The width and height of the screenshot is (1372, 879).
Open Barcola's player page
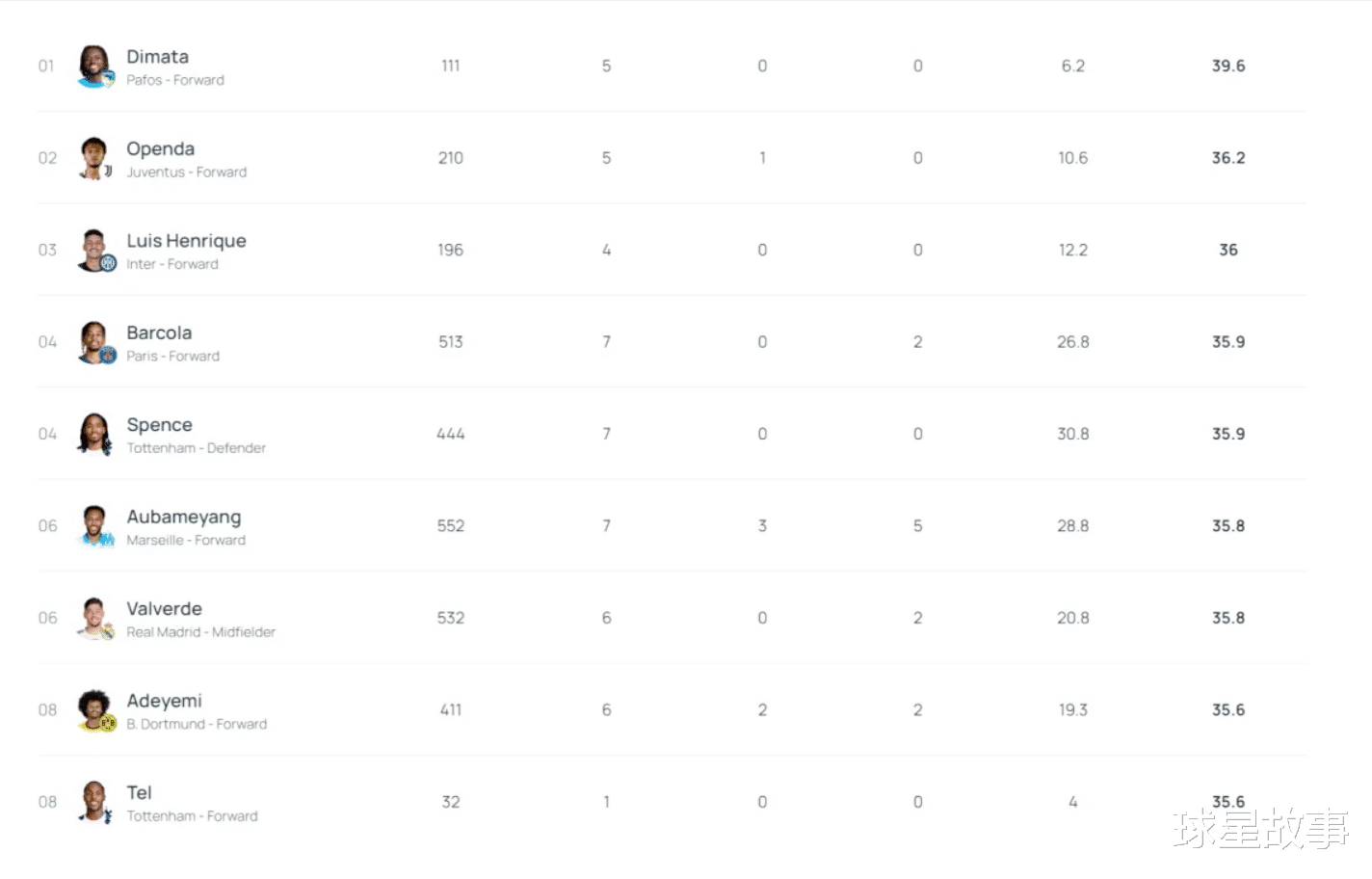159,333
